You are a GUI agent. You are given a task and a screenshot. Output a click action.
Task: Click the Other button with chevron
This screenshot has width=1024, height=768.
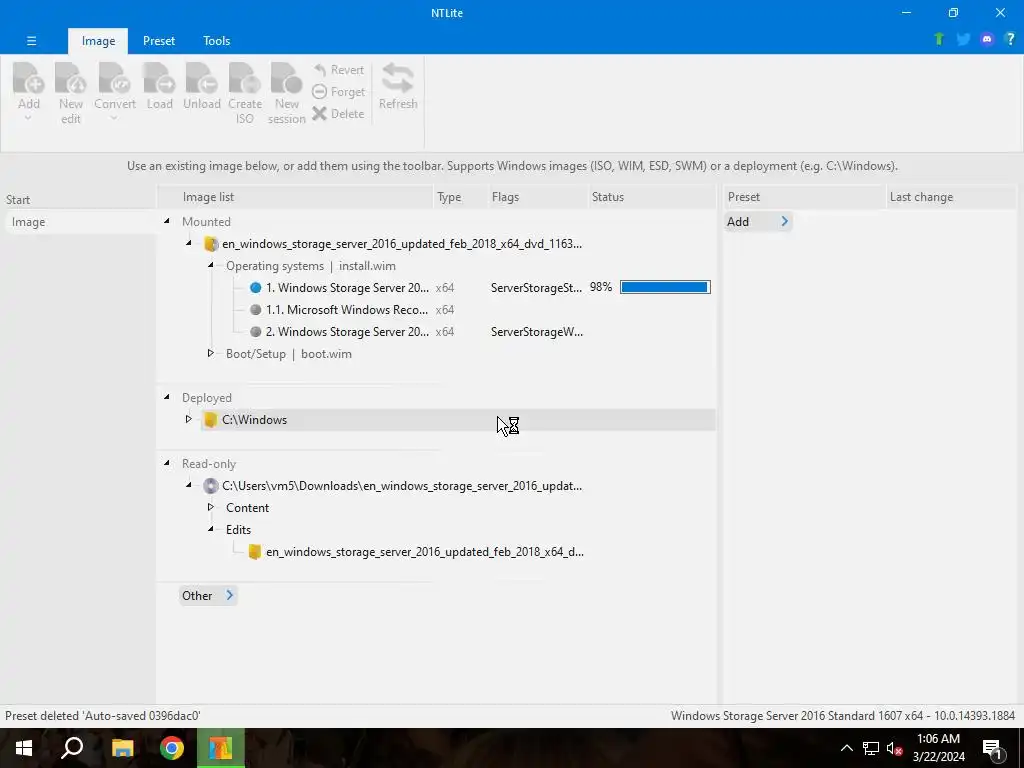208,596
